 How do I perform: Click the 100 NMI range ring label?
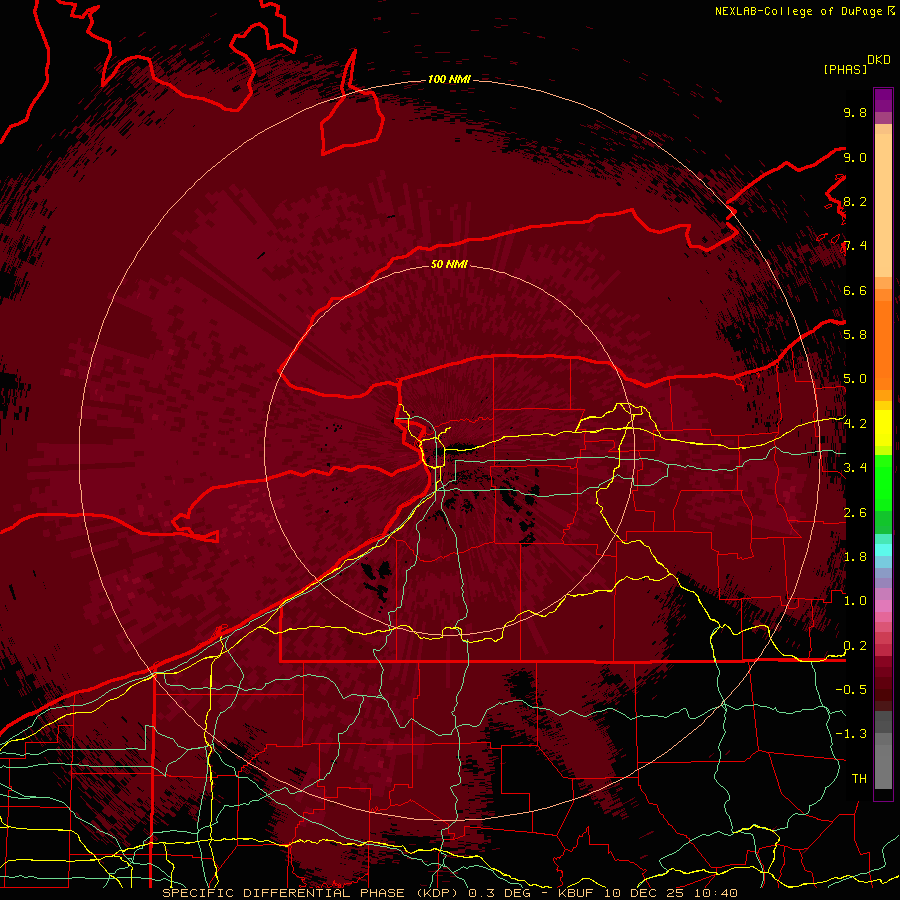pyautogui.click(x=449, y=79)
